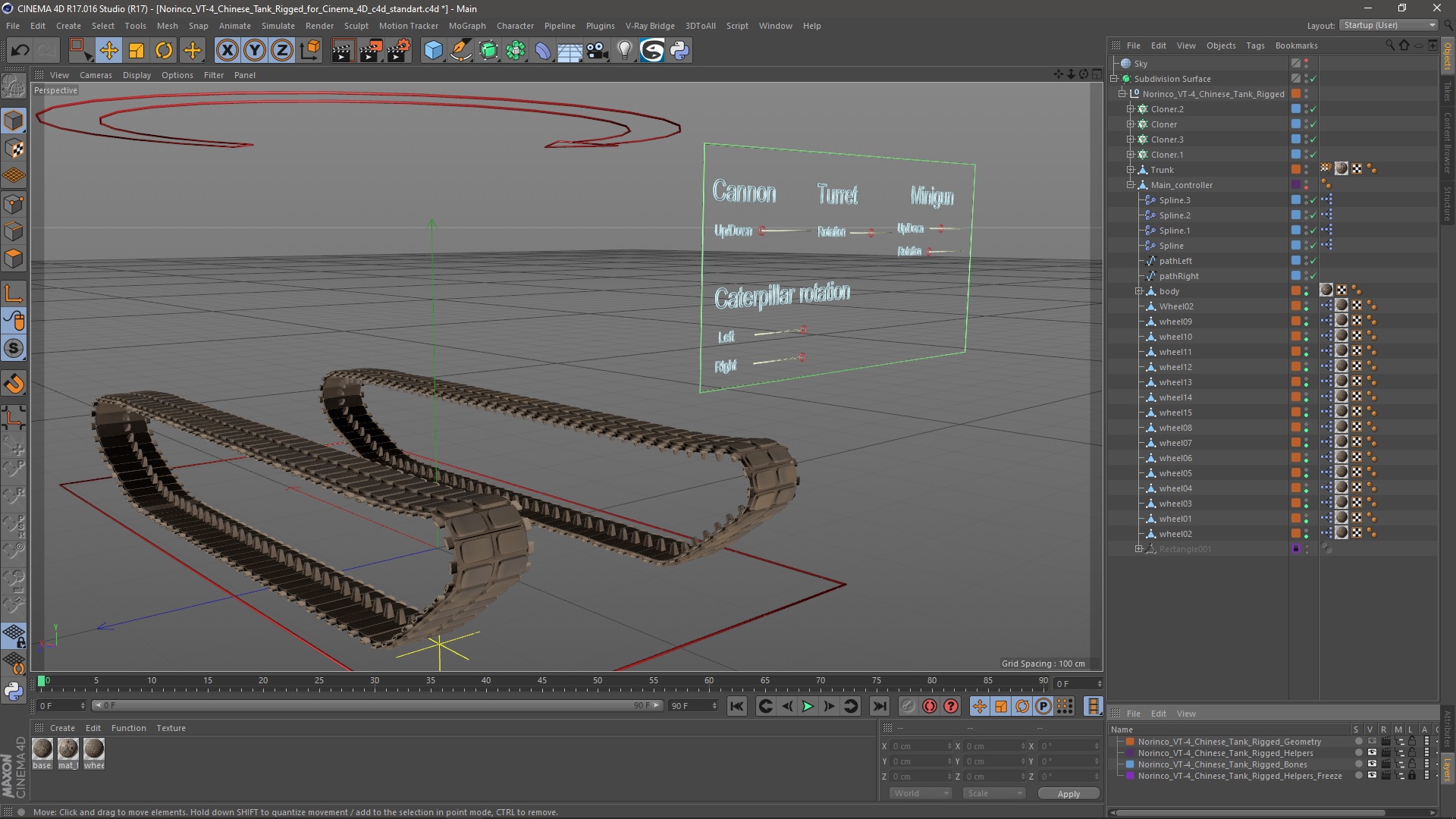This screenshot has height=819, width=1456.
Task: Add a Floor environment object
Action: (570, 51)
